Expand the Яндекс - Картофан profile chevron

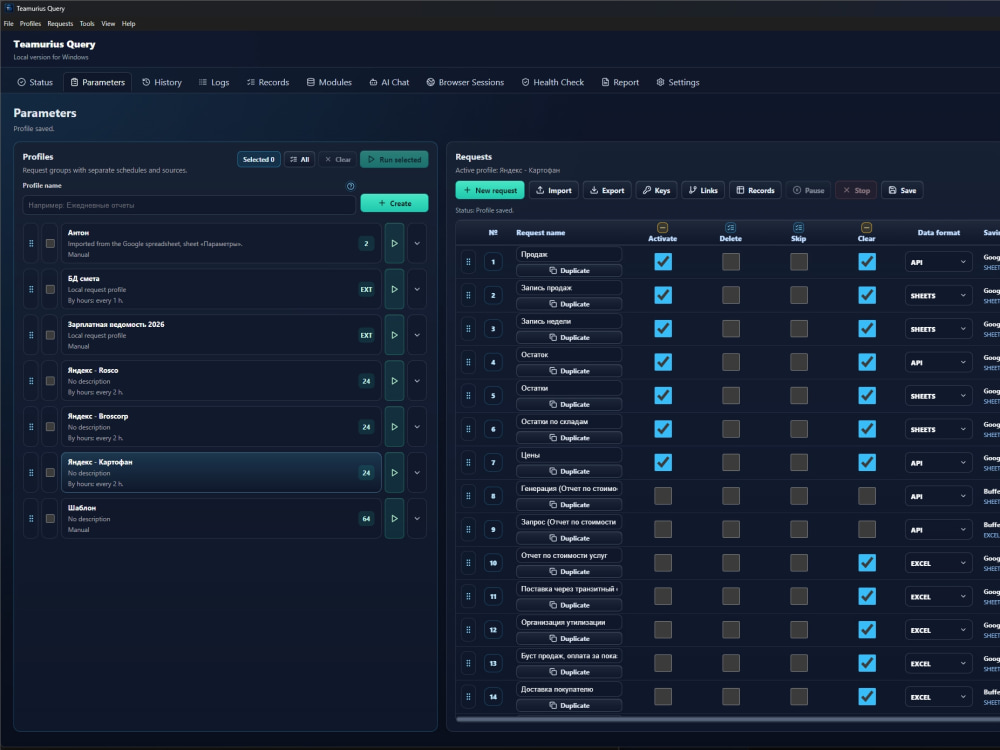tap(417, 473)
